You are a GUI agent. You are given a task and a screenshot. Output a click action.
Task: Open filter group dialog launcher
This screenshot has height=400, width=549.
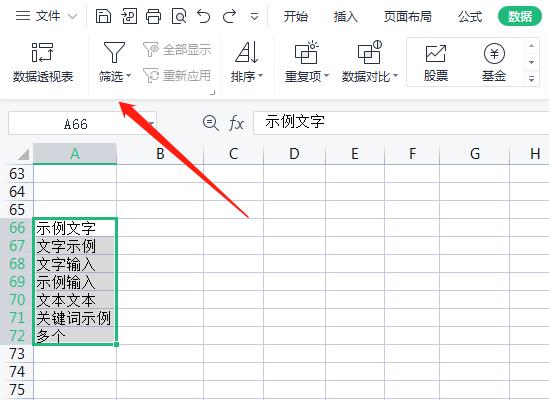pos(212,92)
